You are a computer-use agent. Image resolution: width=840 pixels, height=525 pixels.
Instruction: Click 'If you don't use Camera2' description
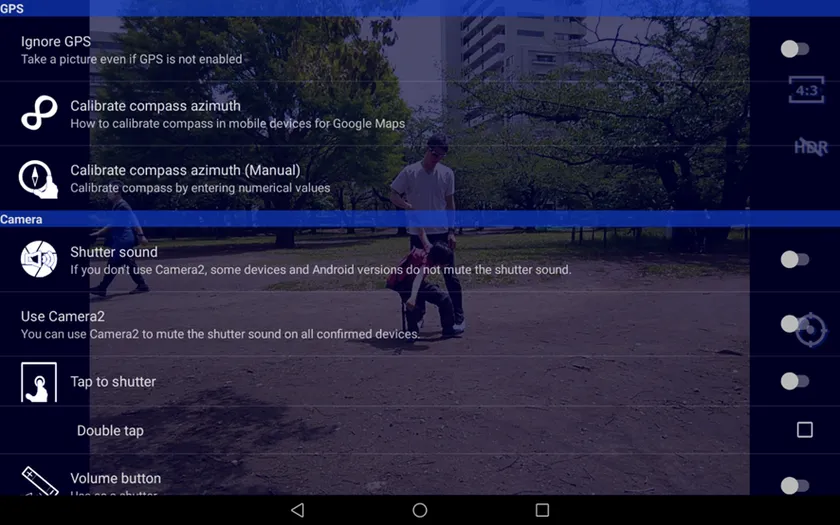pos(320,270)
